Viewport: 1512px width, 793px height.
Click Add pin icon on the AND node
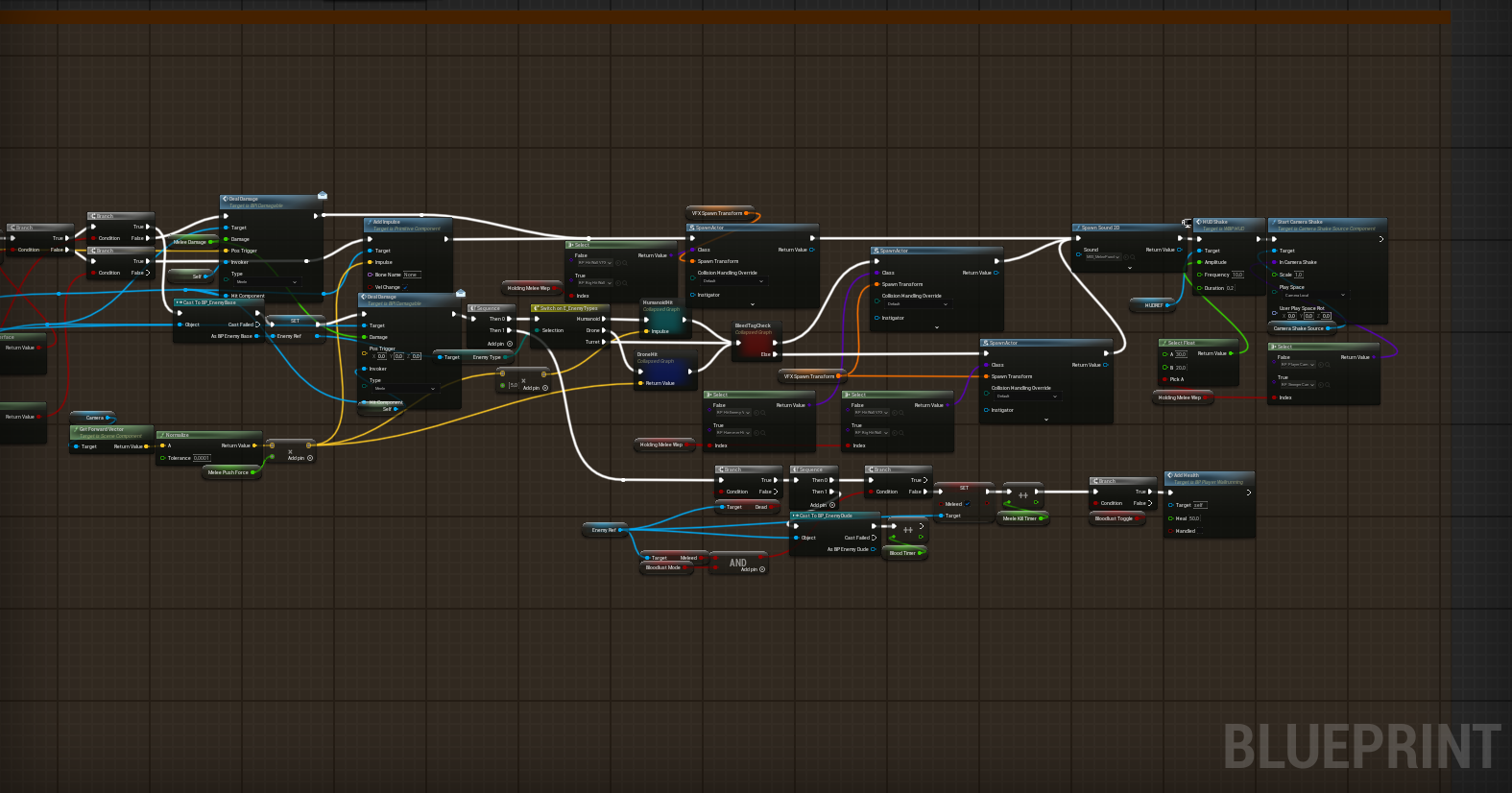coord(762,569)
